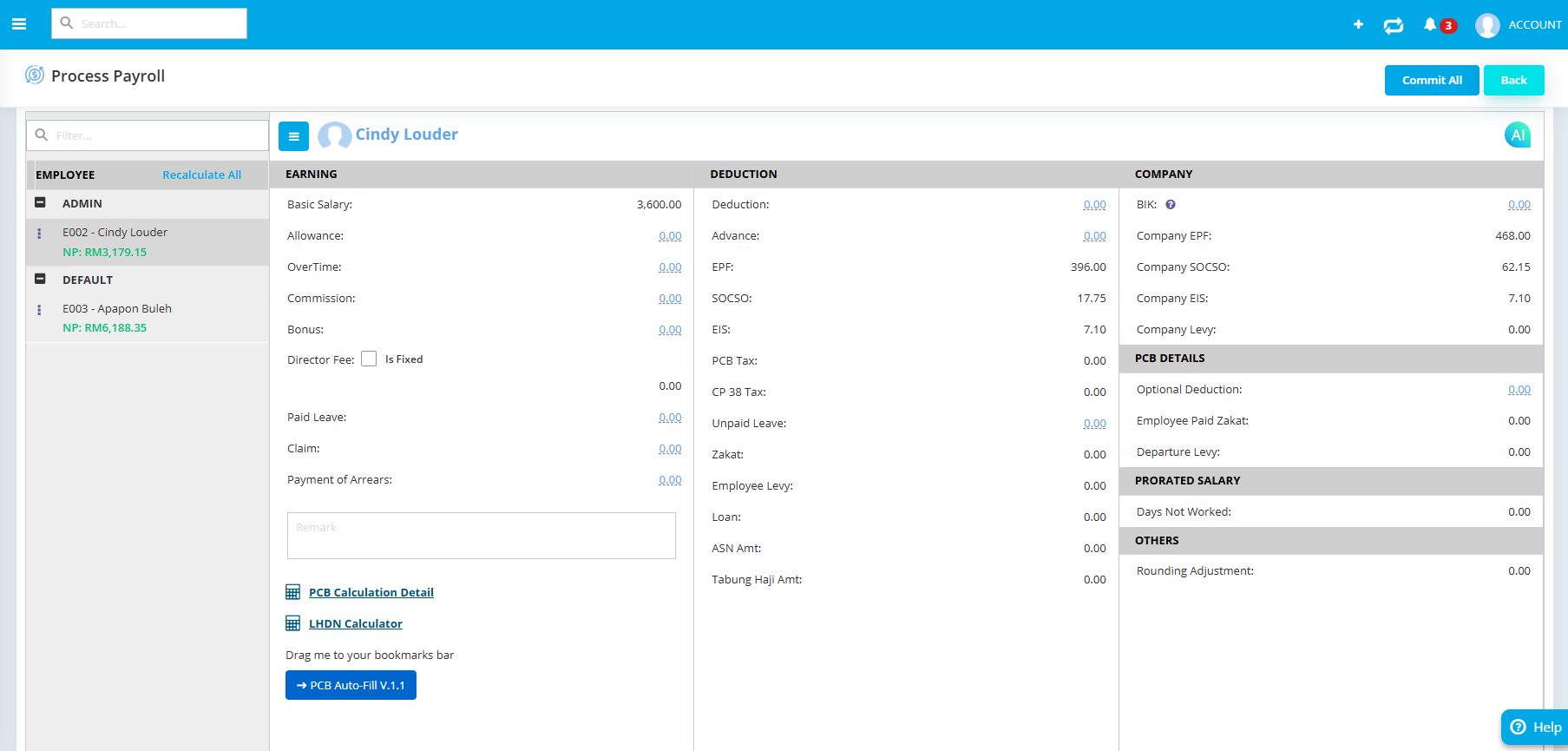This screenshot has width=1568, height=751.
Task: Click the BIK help question mark icon
Action: [x=1171, y=205]
